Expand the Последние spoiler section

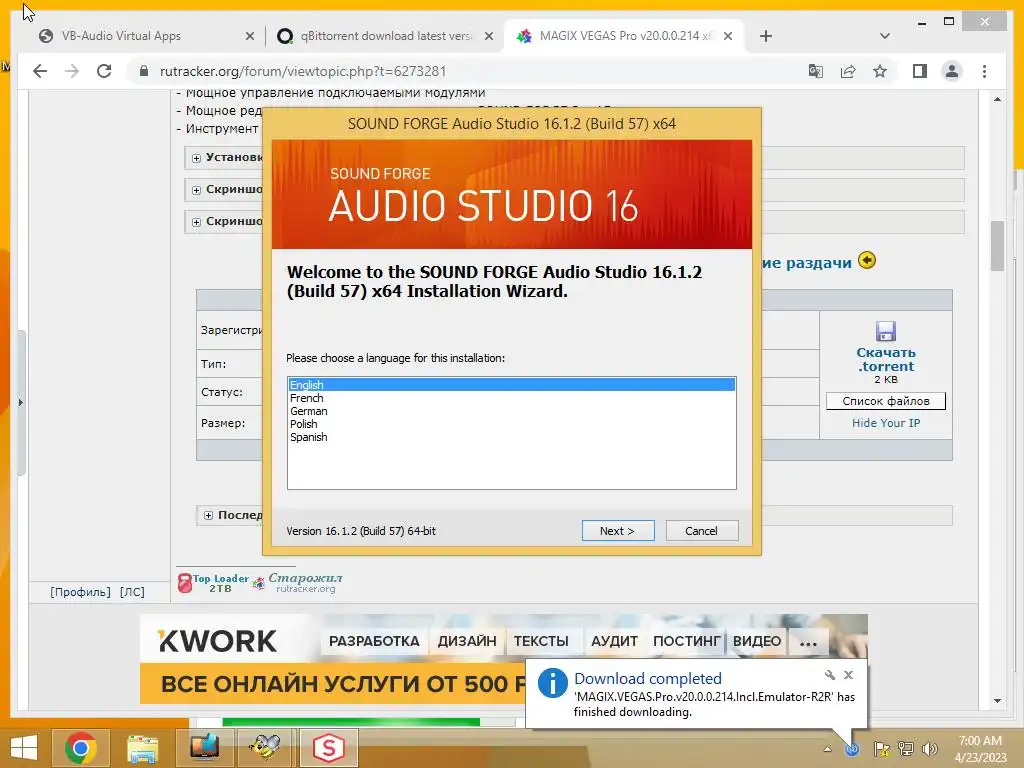point(208,515)
